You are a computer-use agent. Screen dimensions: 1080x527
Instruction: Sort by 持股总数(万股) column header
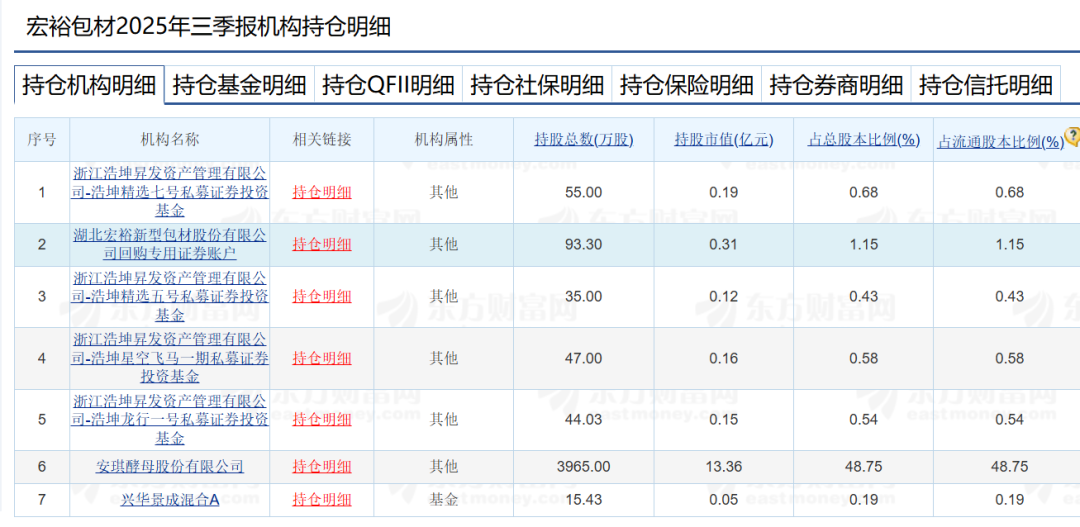(x=583, y=140)
